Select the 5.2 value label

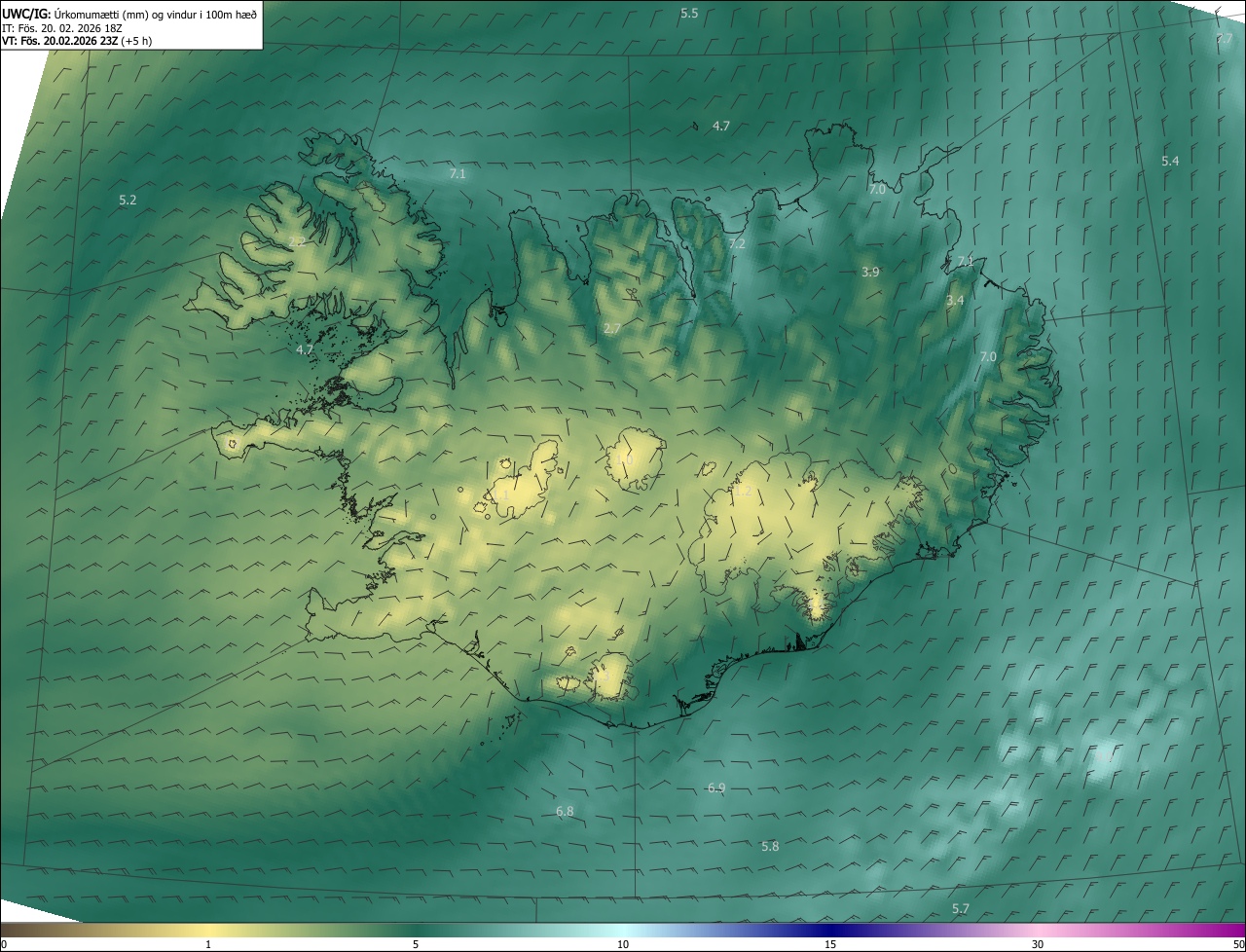[128, 200]
